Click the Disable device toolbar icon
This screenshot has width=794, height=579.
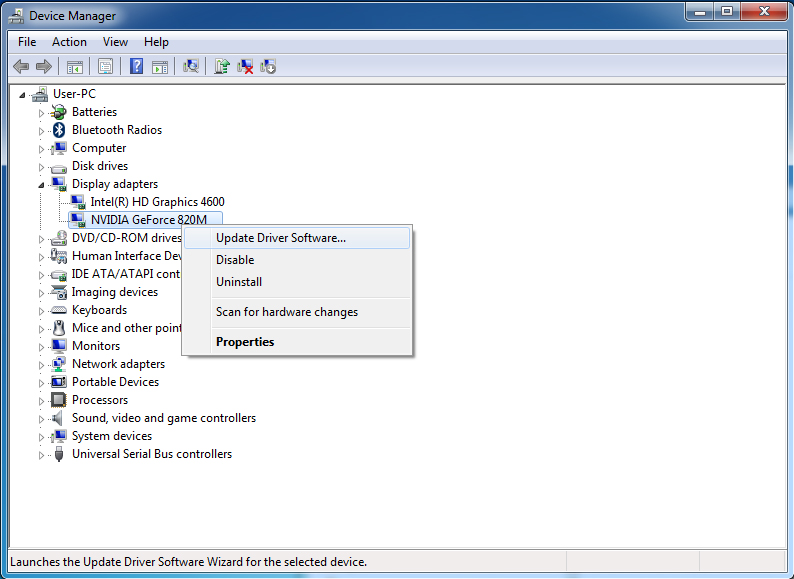pyautogui.click(x=268, y=66)
